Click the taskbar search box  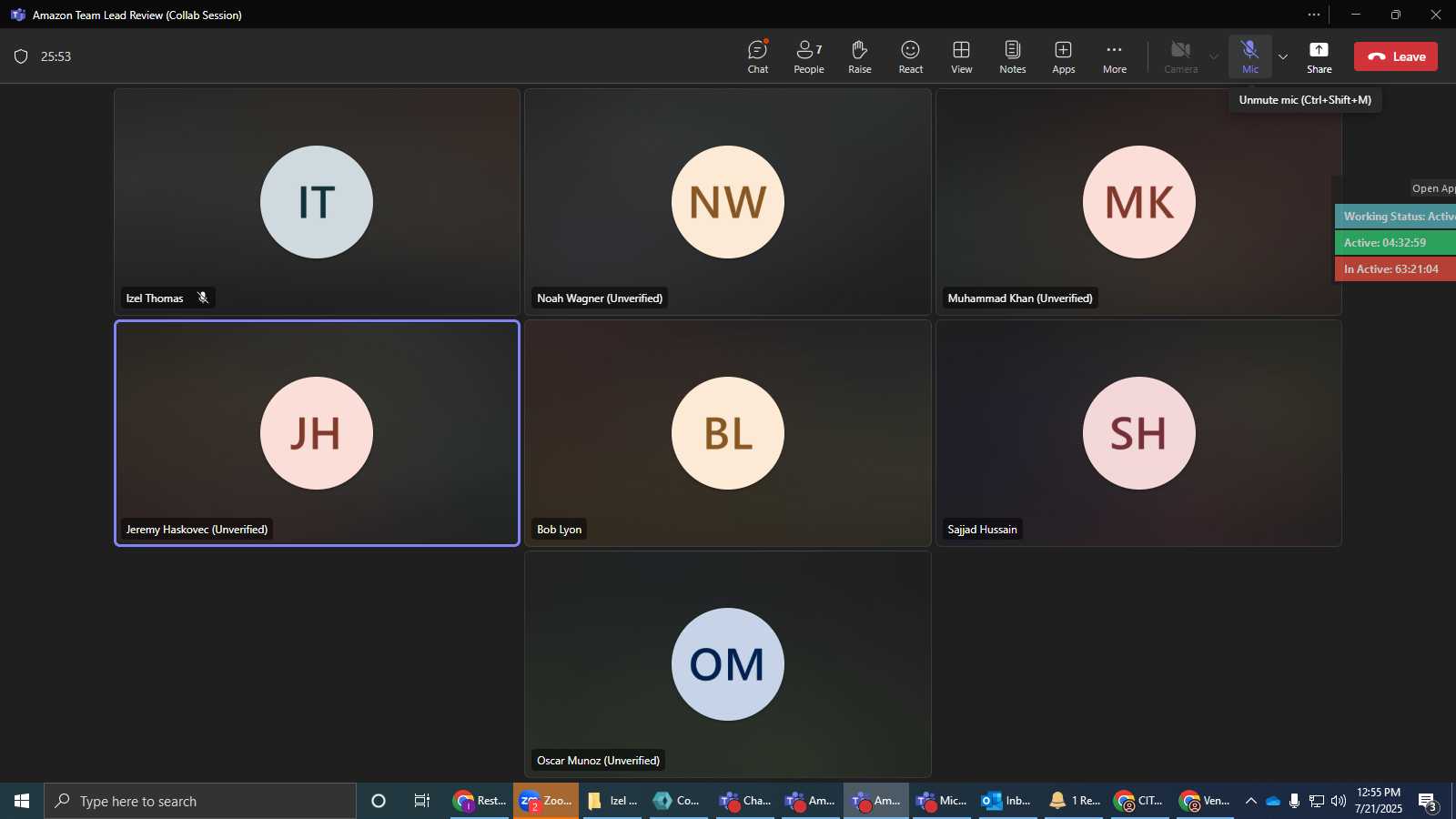200,801
